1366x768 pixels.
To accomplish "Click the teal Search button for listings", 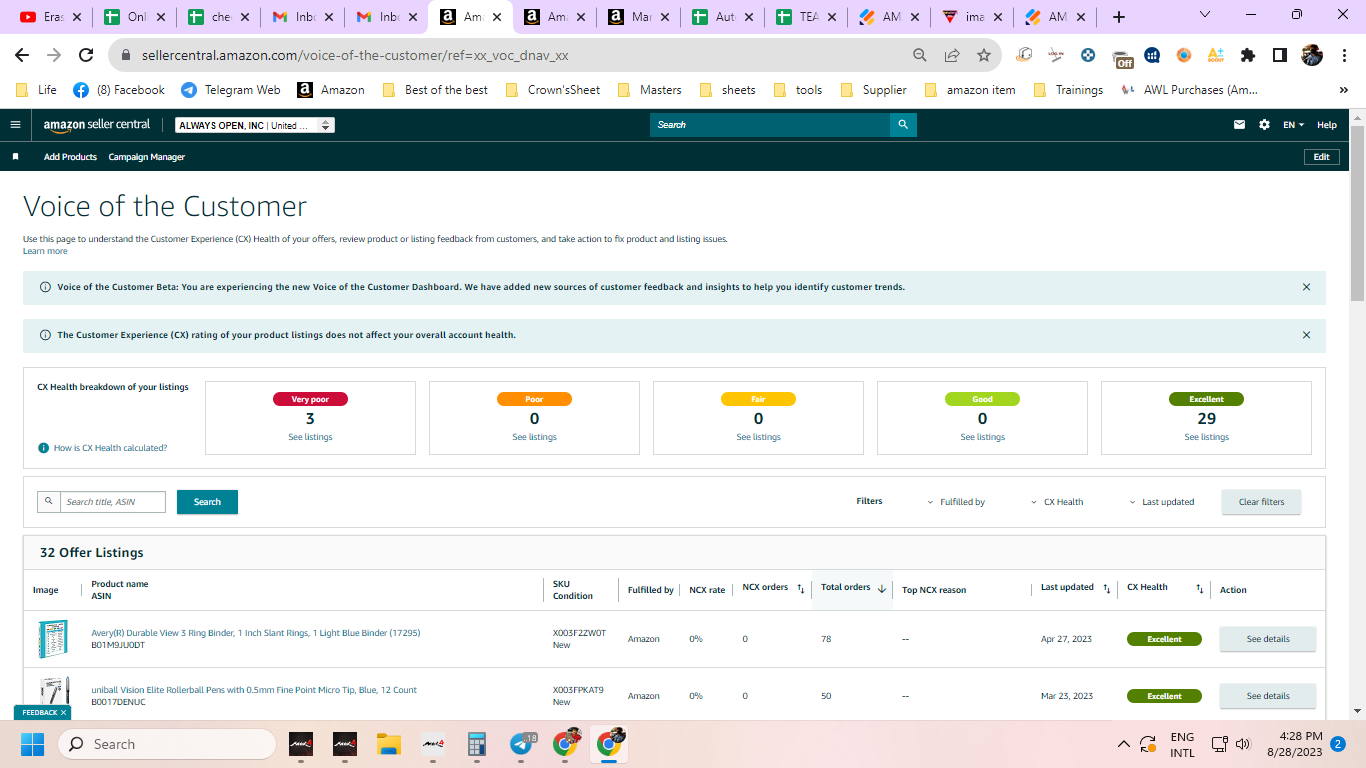I will pyautogui.click(x=207, y=502).
